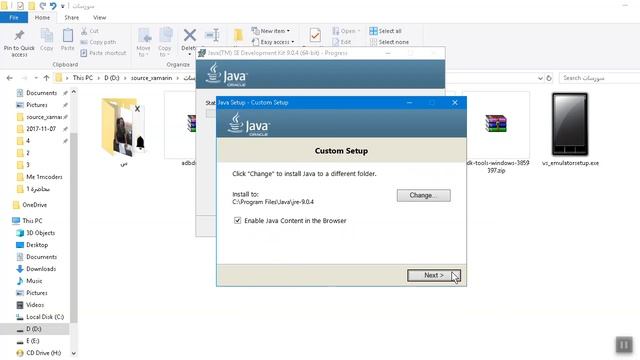Click the Refresh button beside address bar
The width and height of the screenshot is (640, 360).
click(x=549, y=78)
